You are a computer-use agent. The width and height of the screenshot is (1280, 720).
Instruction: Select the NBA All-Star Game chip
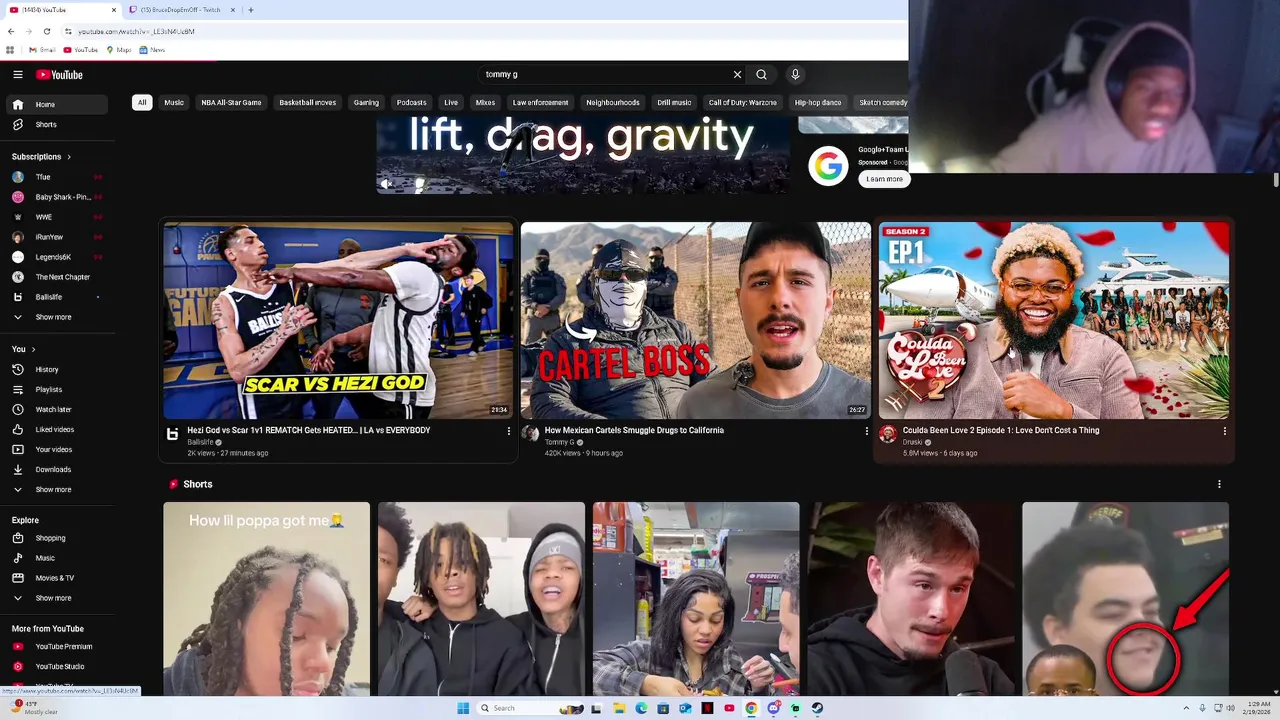point(231,103)
